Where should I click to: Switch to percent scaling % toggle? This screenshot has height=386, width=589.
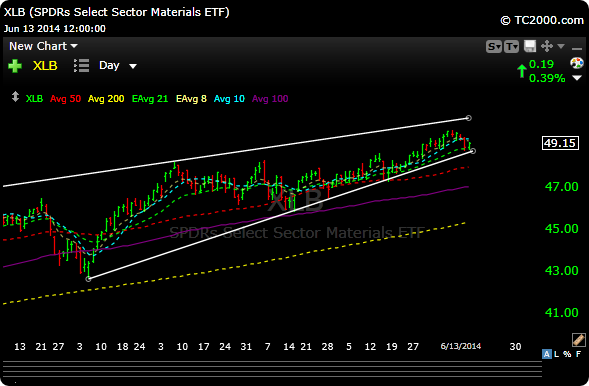pyautogui.click(x=567, y=354)
